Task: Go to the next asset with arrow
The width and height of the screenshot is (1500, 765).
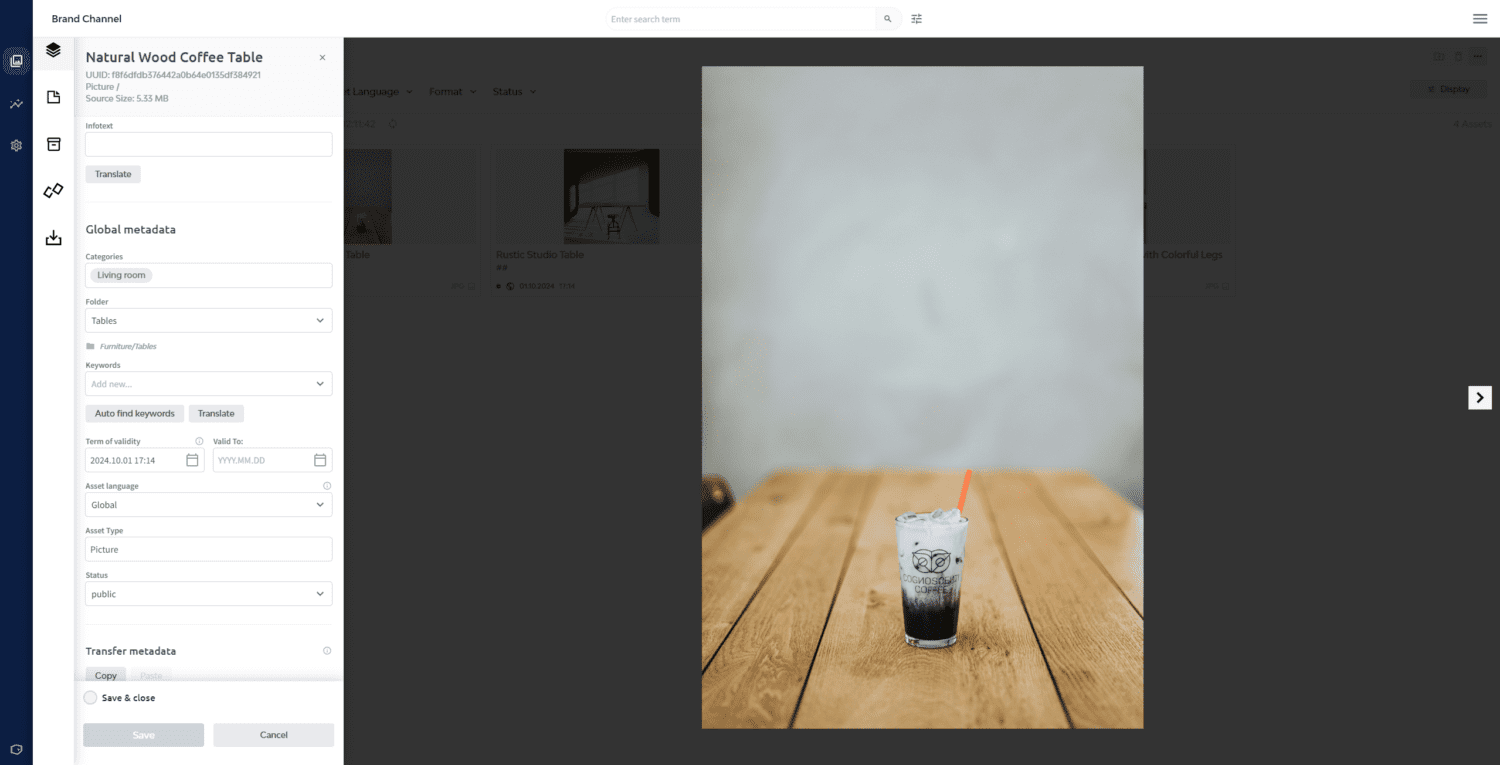Action: [x=1480, y=397]
